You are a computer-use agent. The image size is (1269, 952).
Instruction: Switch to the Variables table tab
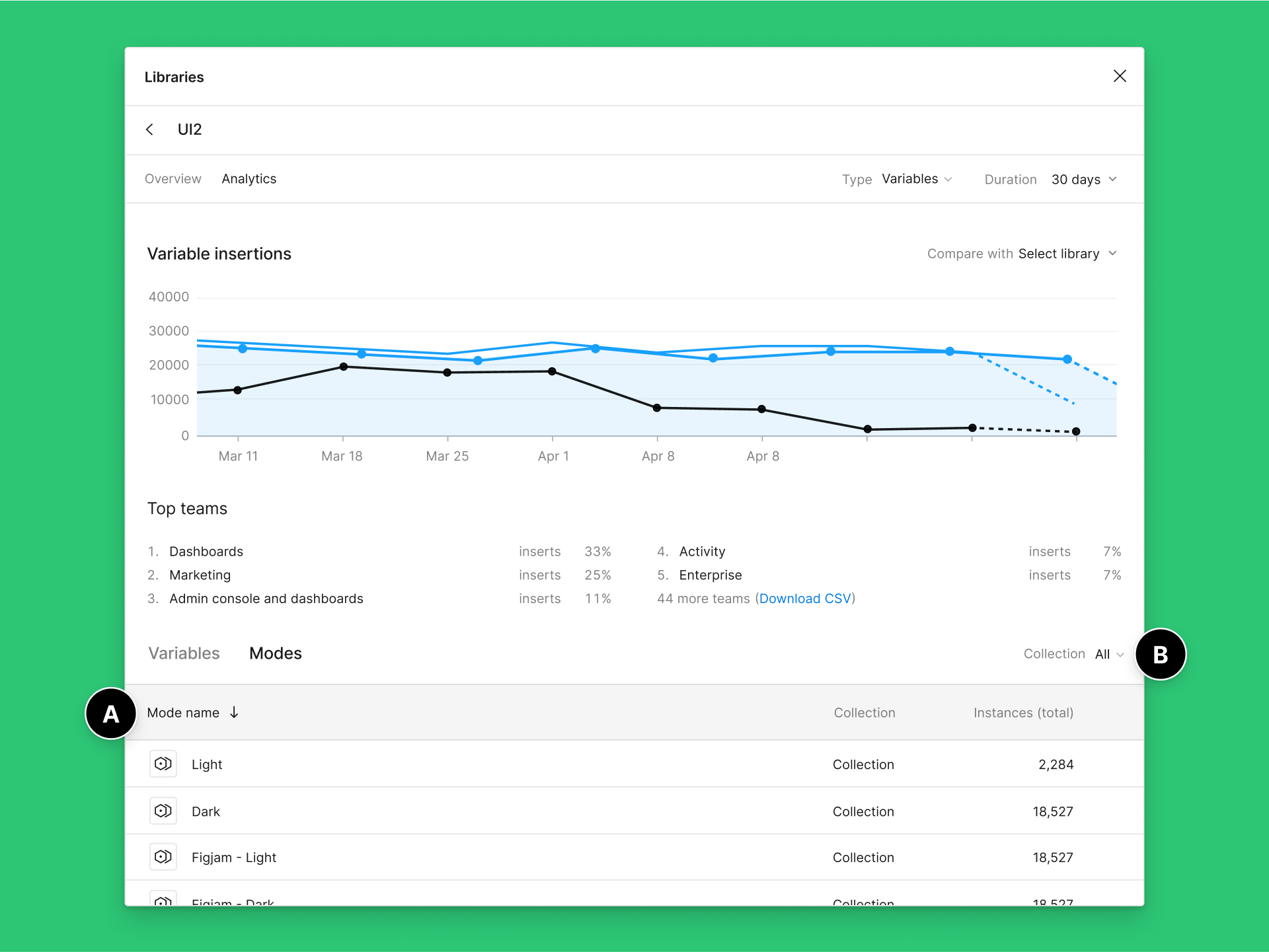[184, 653]
